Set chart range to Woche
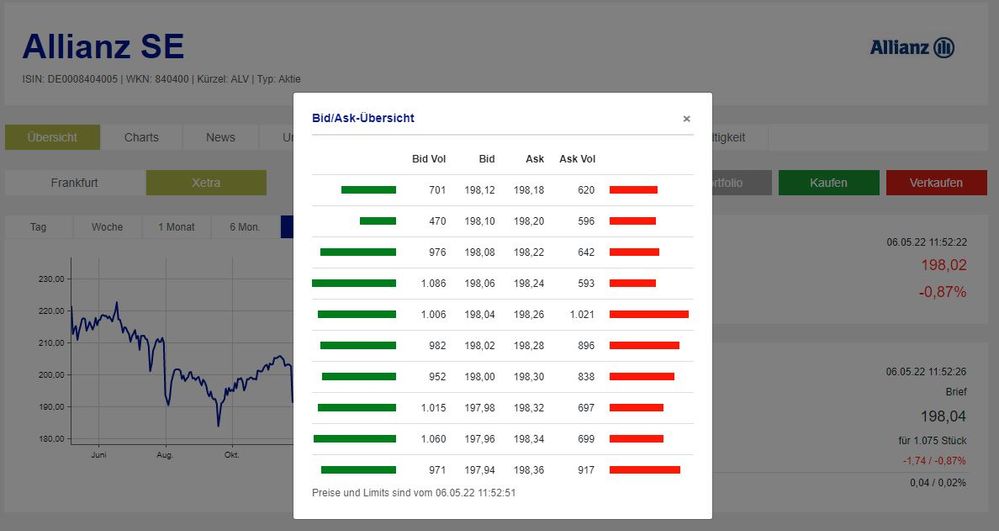 pos(107,227)
